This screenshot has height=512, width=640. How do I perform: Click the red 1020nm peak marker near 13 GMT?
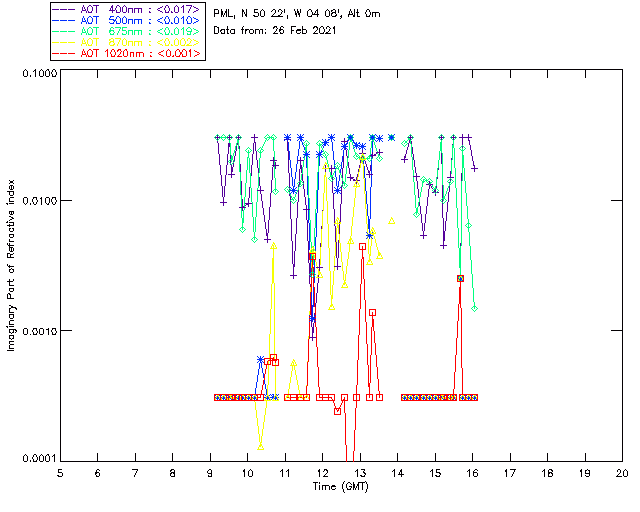362,247
